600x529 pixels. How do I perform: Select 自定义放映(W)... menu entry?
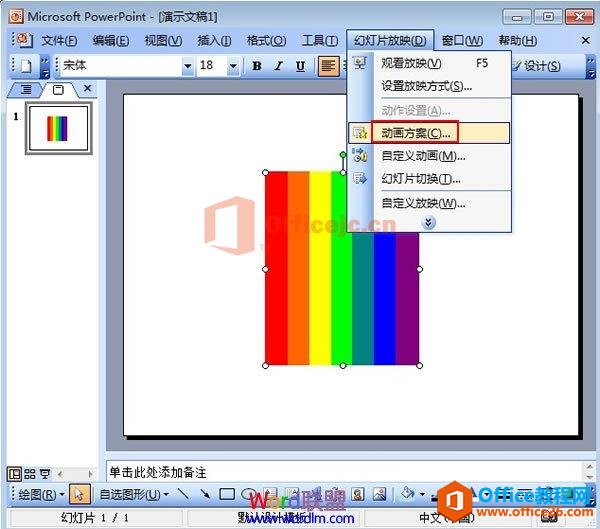[429, 203]
